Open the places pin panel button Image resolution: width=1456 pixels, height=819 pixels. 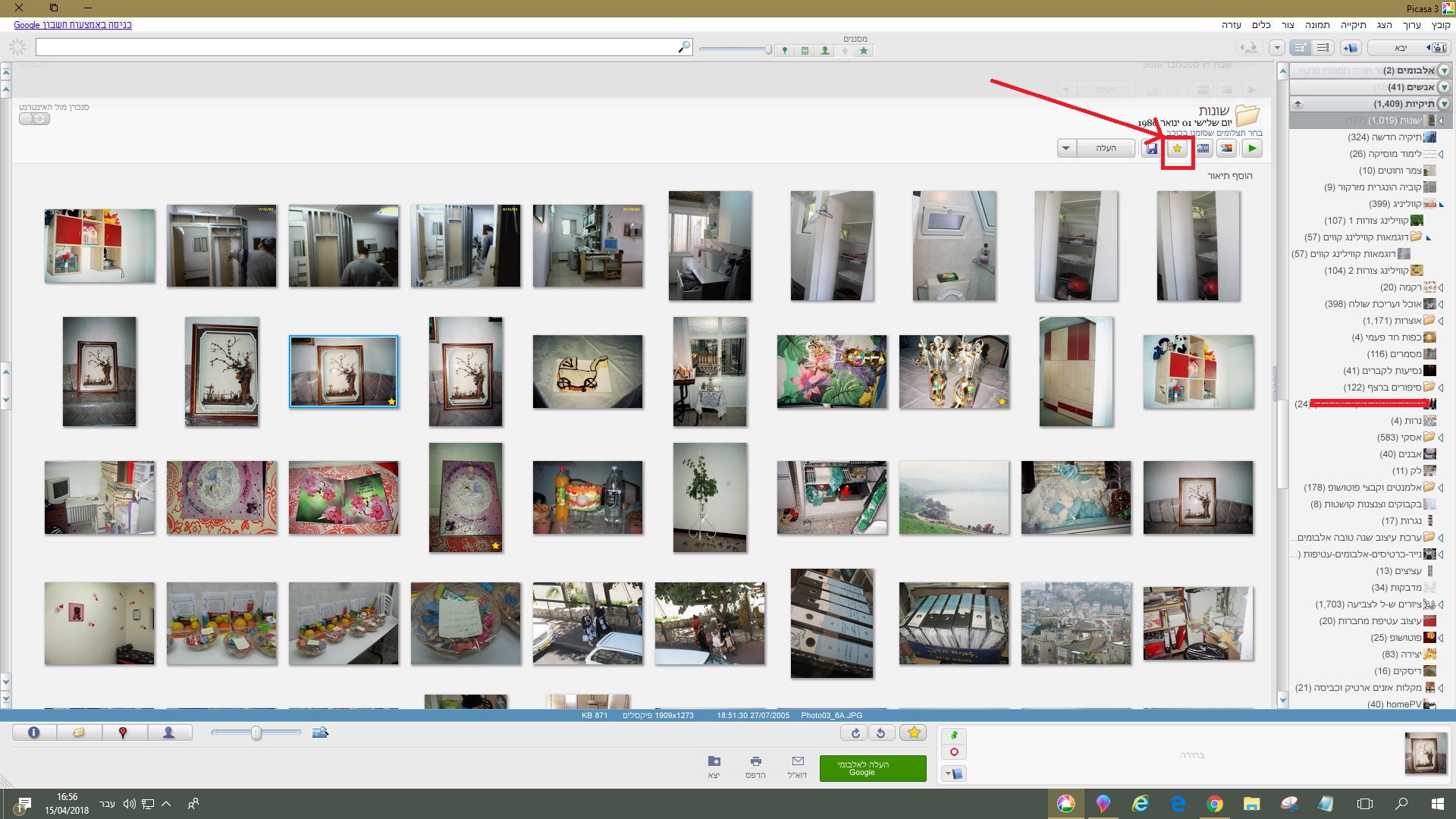[123, 733]
